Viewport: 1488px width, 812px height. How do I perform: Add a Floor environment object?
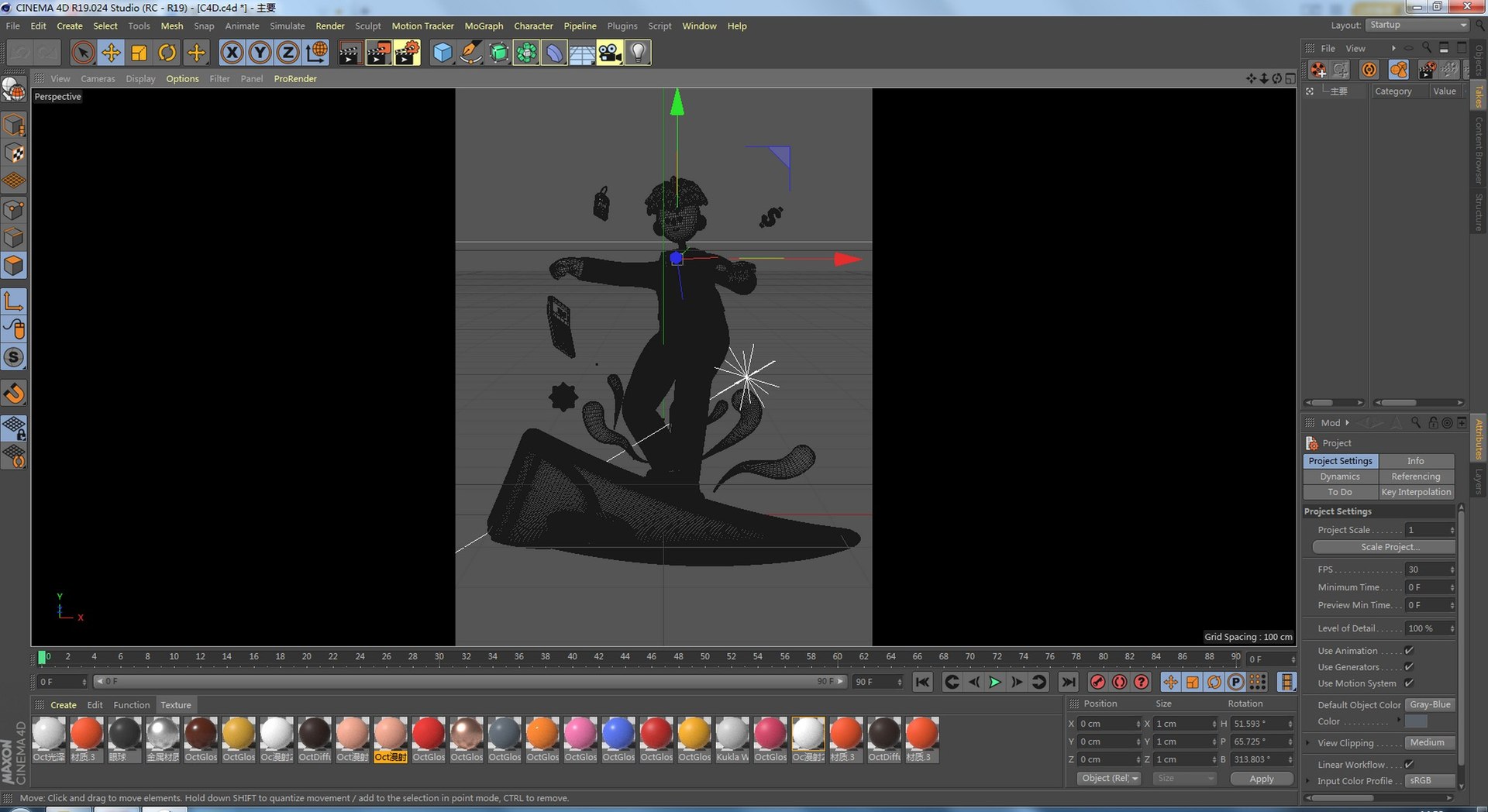[582, 53]
